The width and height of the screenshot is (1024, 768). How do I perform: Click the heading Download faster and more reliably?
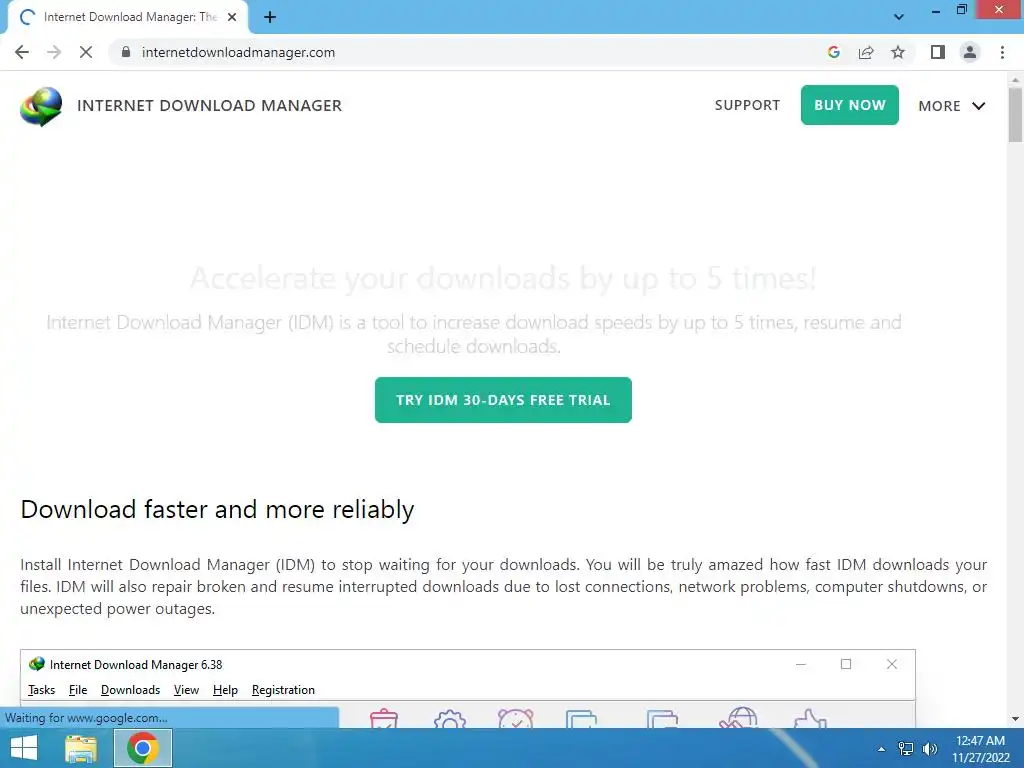click(217, 509)
